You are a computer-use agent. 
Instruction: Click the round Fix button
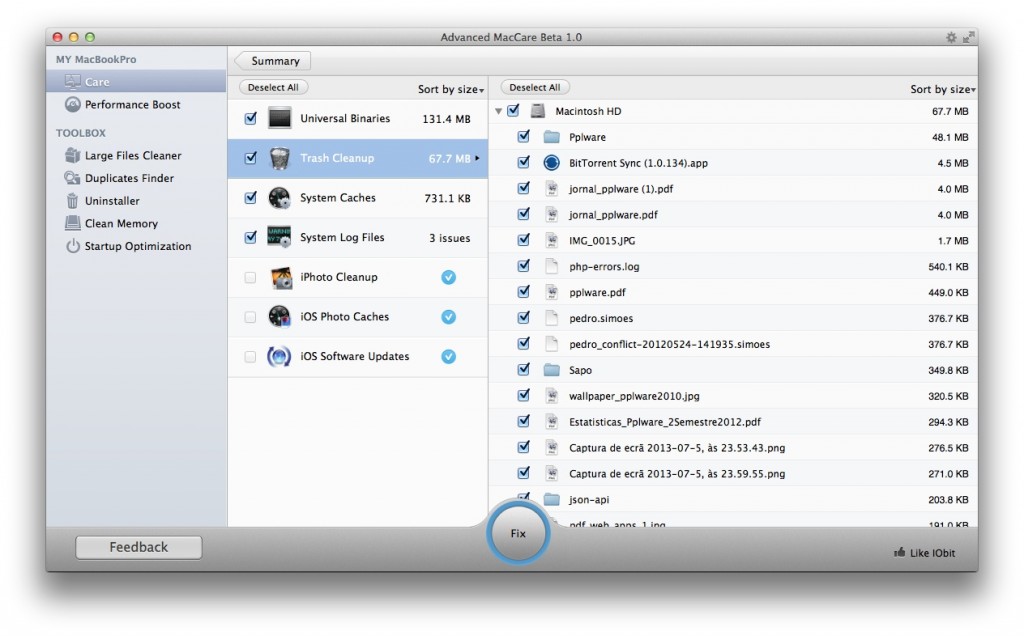tap(518, 533)
